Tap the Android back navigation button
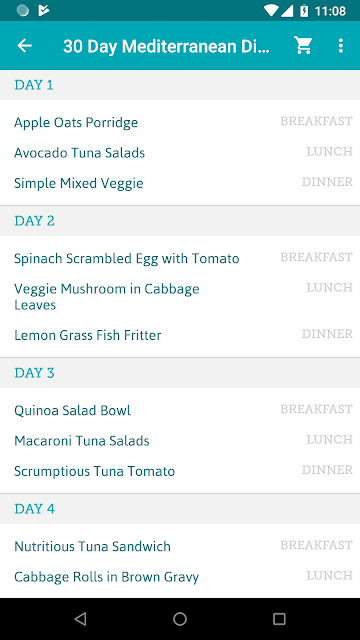This screenshot has height=640, width=360. pyautogui.click(x=80, y=619)
